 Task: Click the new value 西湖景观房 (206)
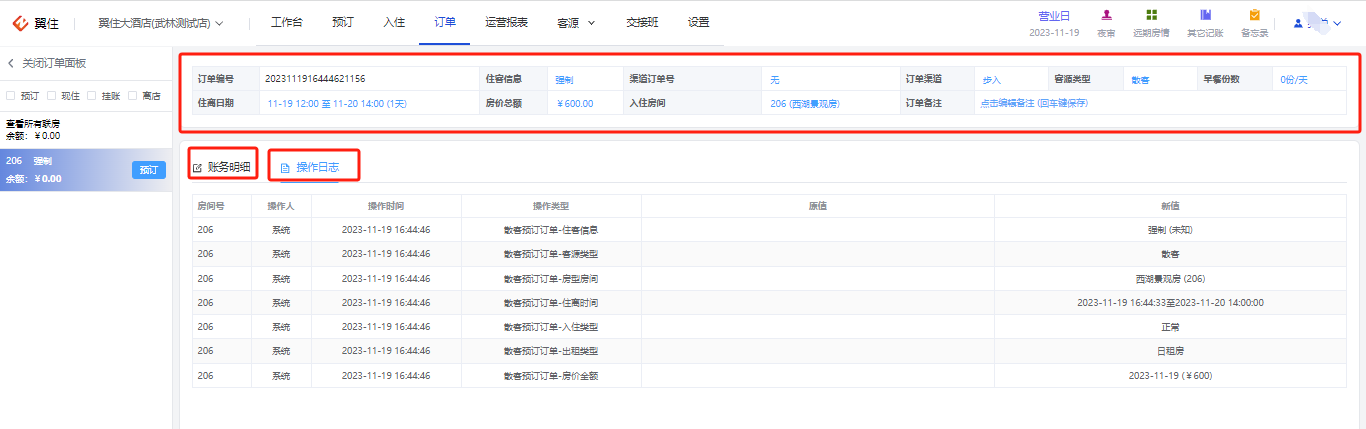(x=1170, y=279)
